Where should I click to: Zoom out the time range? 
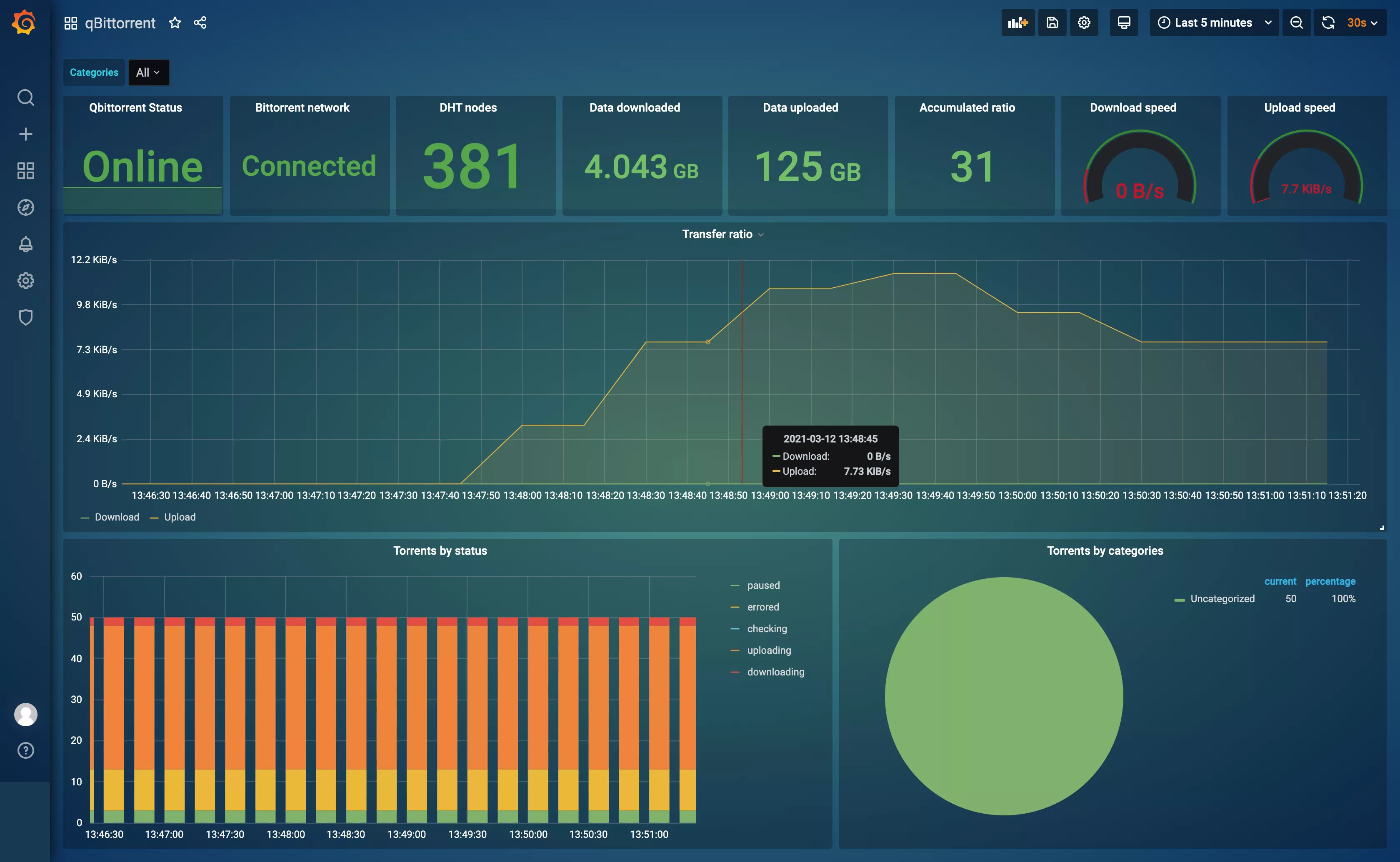(1296, 23)
